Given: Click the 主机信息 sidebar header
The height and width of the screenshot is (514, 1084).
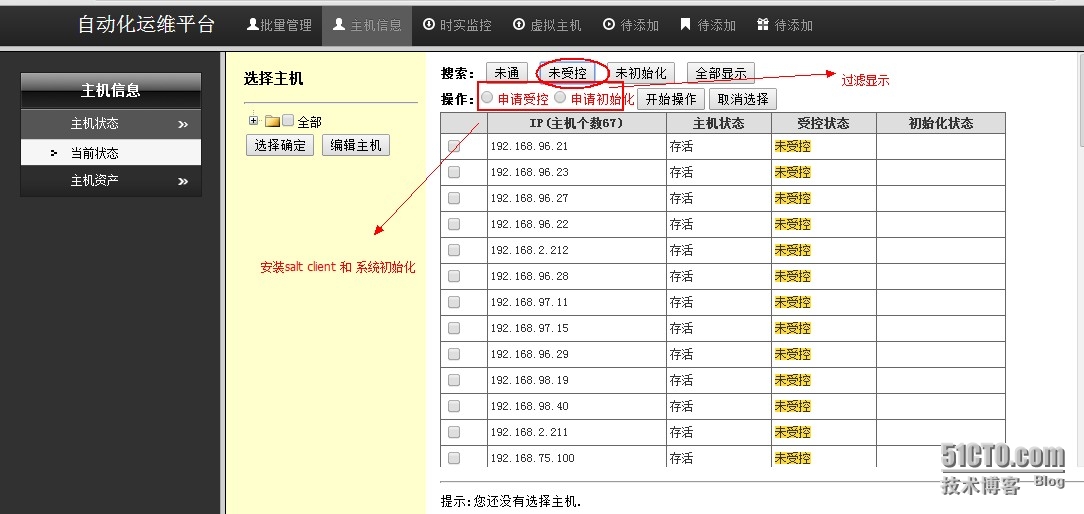Looking at the screenshot, I should point(111,90).
